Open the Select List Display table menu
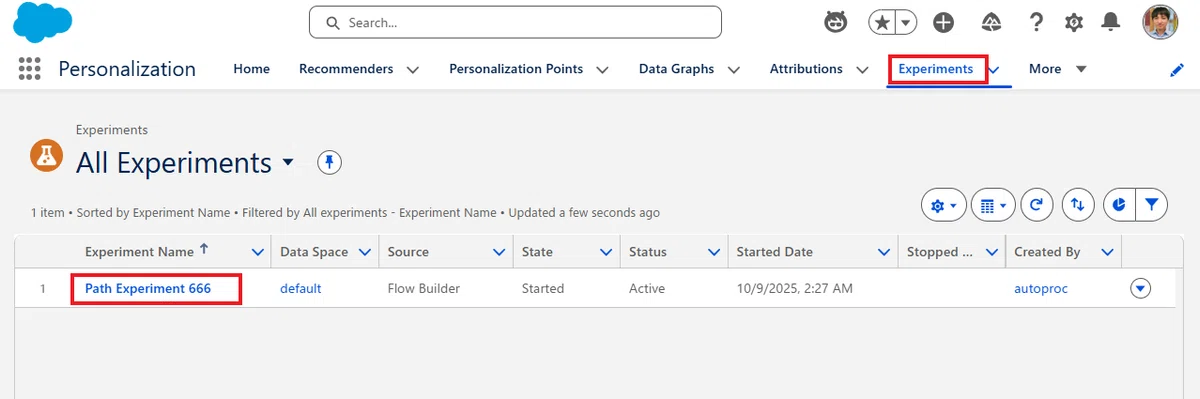This screenshot has width=1200, height=399. [x=993, y=205]
